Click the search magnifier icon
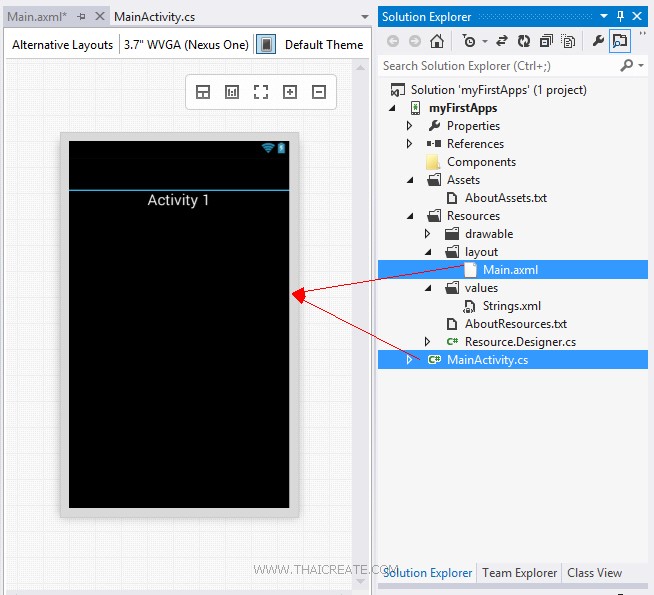Screen dimensions: 654x595 click(x=626, y=65)
